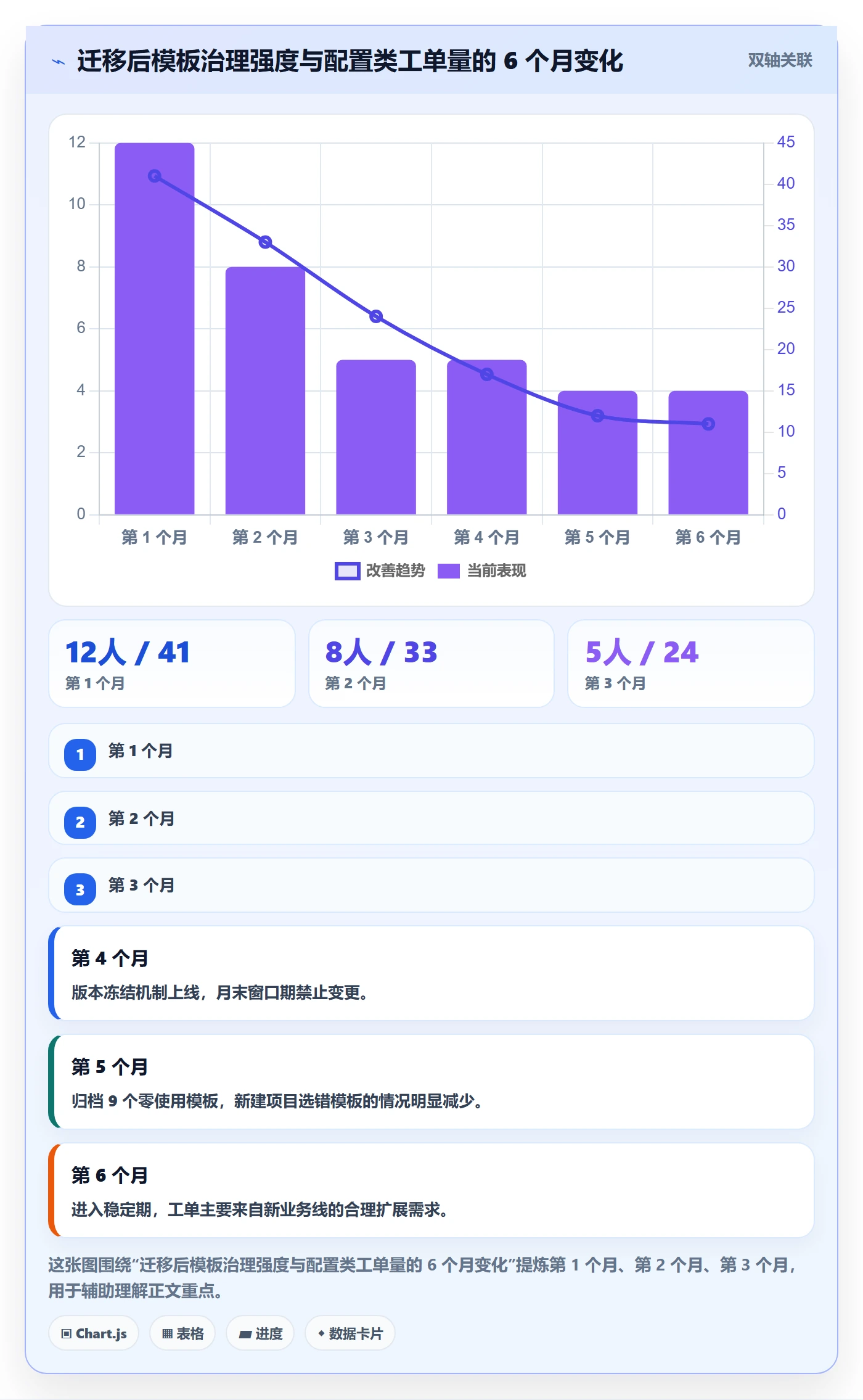The image size is (863, 1400).
Task: Click the lightning icon beside the title
Action: pos(59,62)
